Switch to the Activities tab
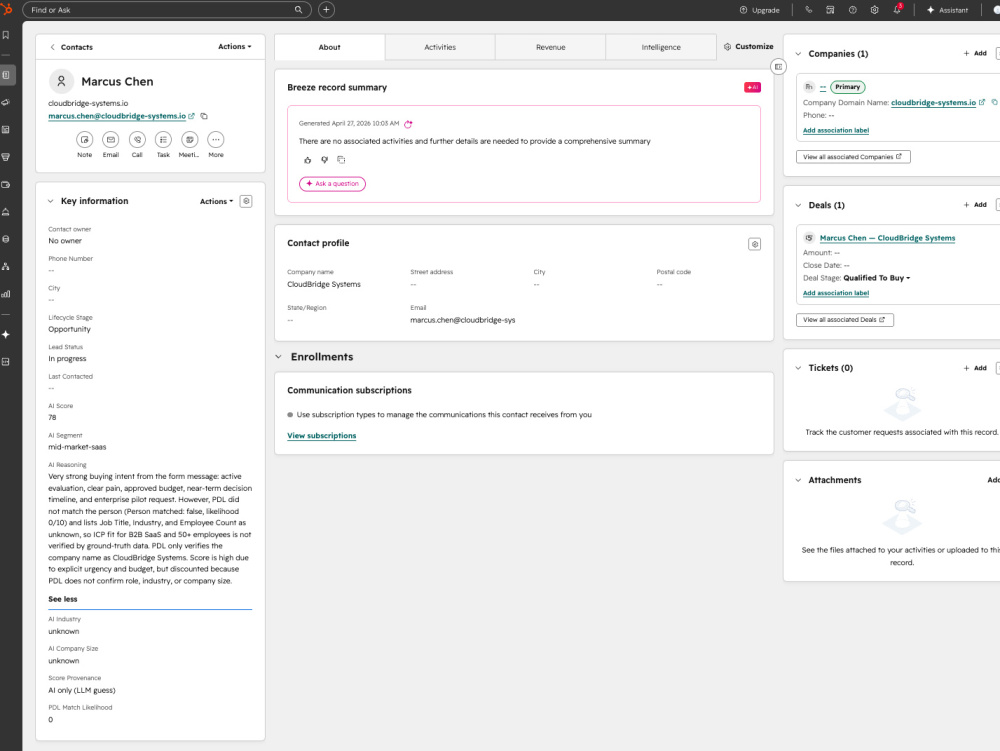The width and height of the screenshot is (1000, 751). tap(440, 47)
